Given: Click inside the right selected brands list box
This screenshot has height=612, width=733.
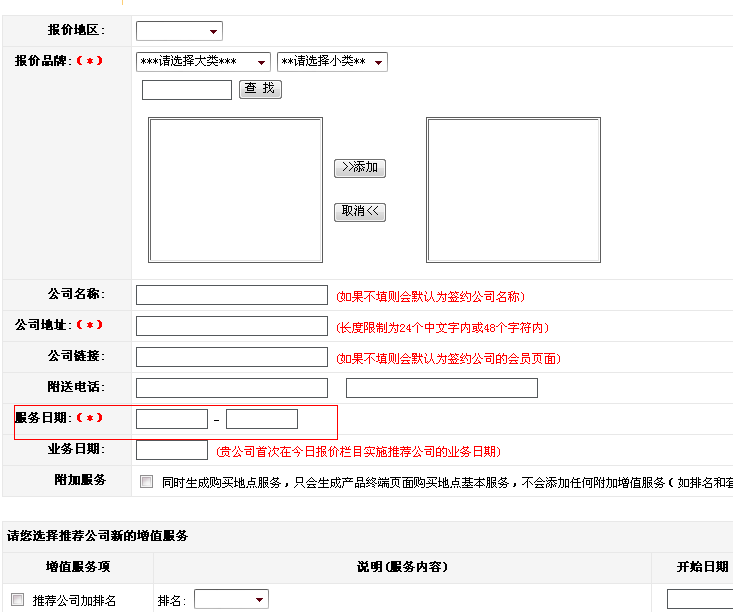Looking at the screenshot, I should tap(513, 190).
